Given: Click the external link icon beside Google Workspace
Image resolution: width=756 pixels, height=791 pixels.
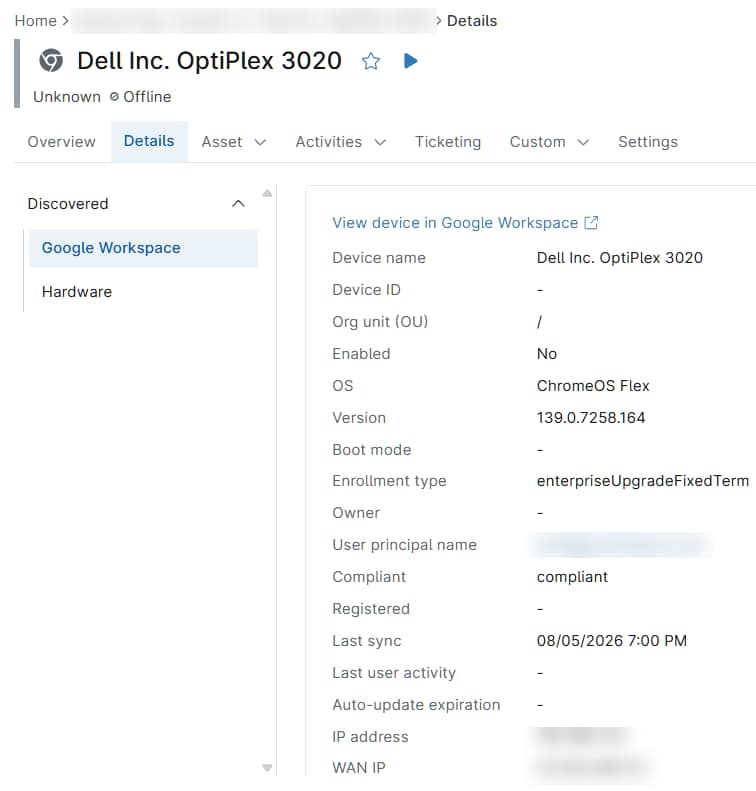Looking at the screenshot, I should pyautogui.click(x=591, y=222).
